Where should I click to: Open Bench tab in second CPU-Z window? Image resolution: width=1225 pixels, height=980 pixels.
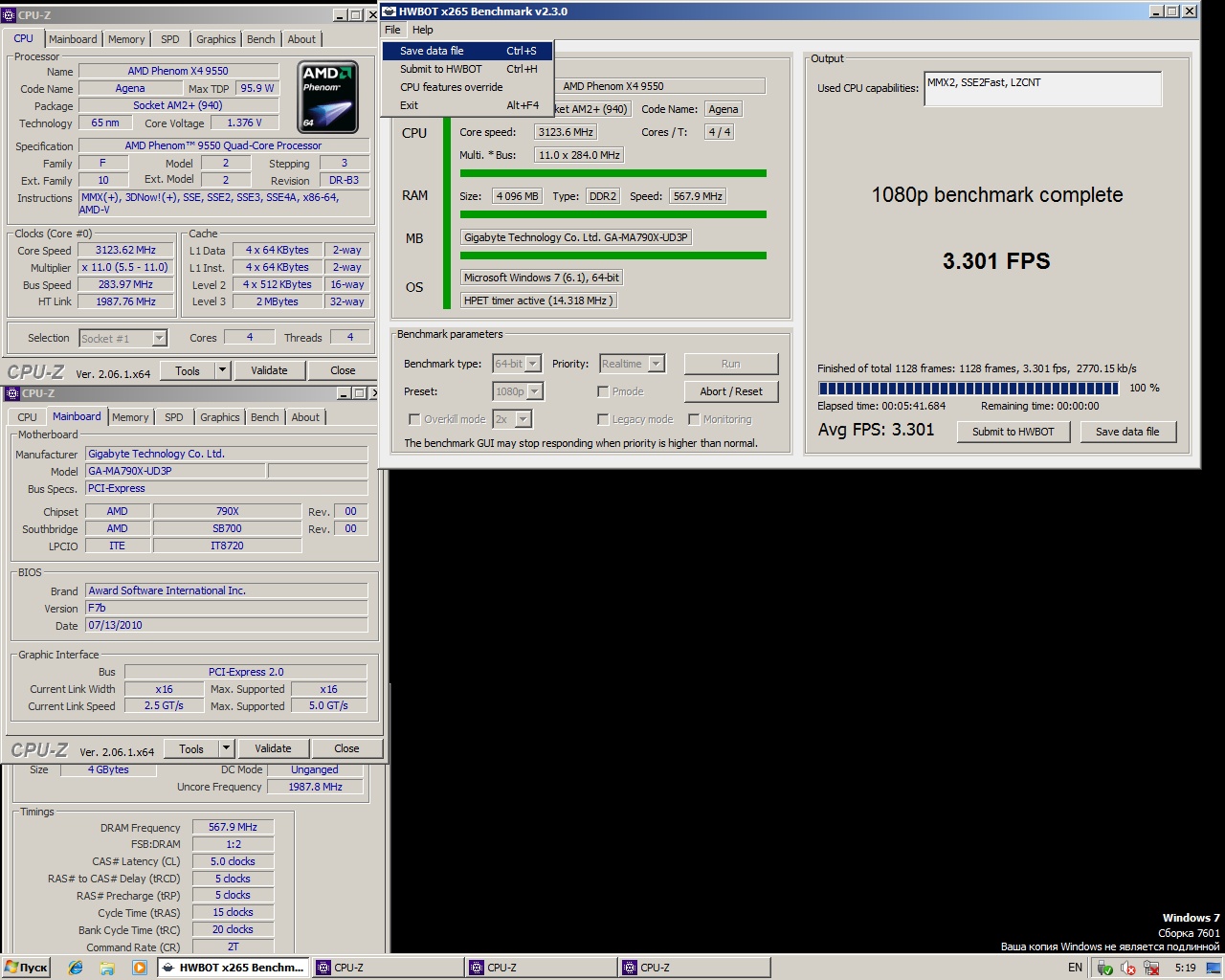click(264, 417)
